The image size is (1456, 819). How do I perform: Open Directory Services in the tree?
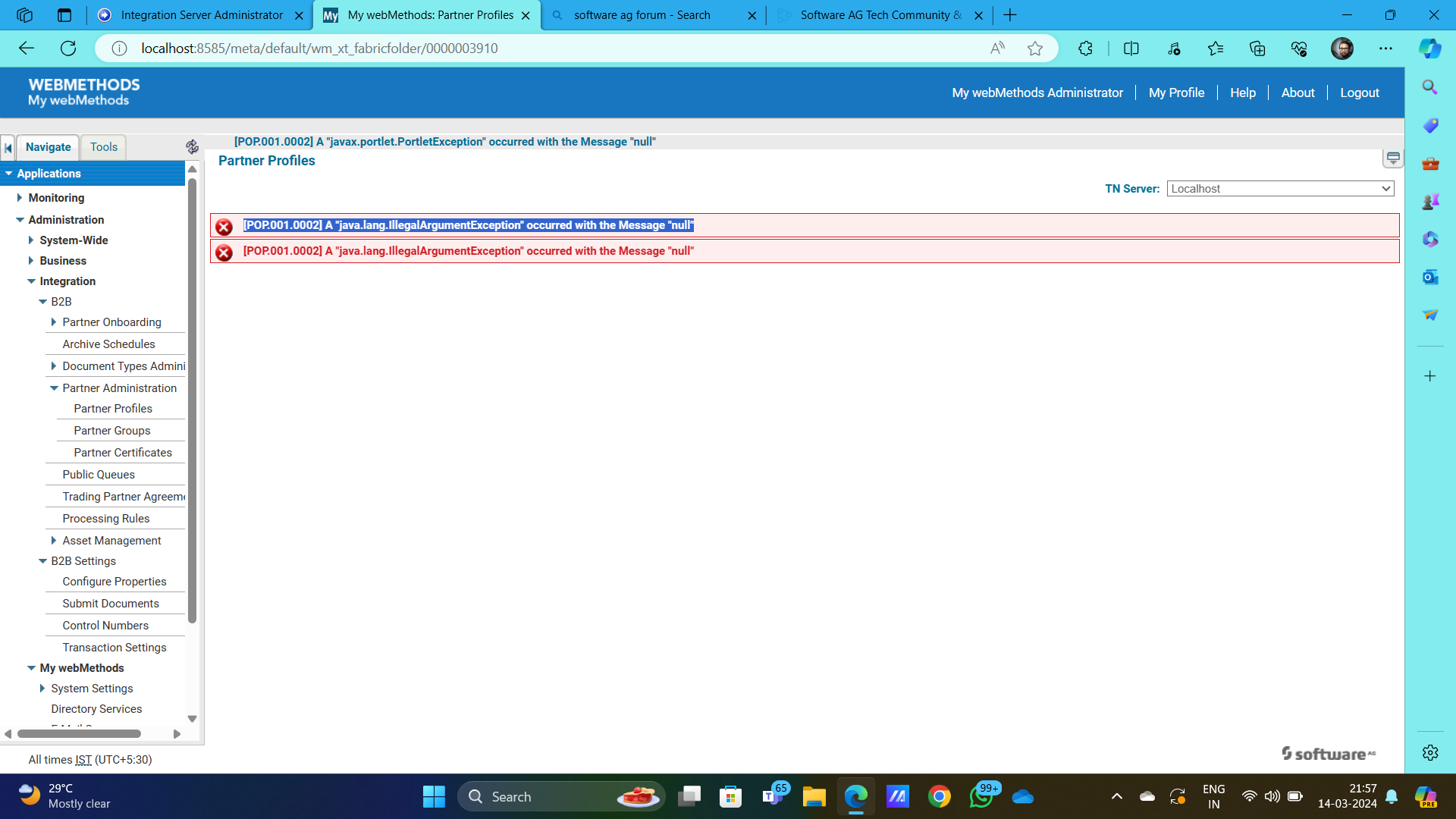click(96, 709)
